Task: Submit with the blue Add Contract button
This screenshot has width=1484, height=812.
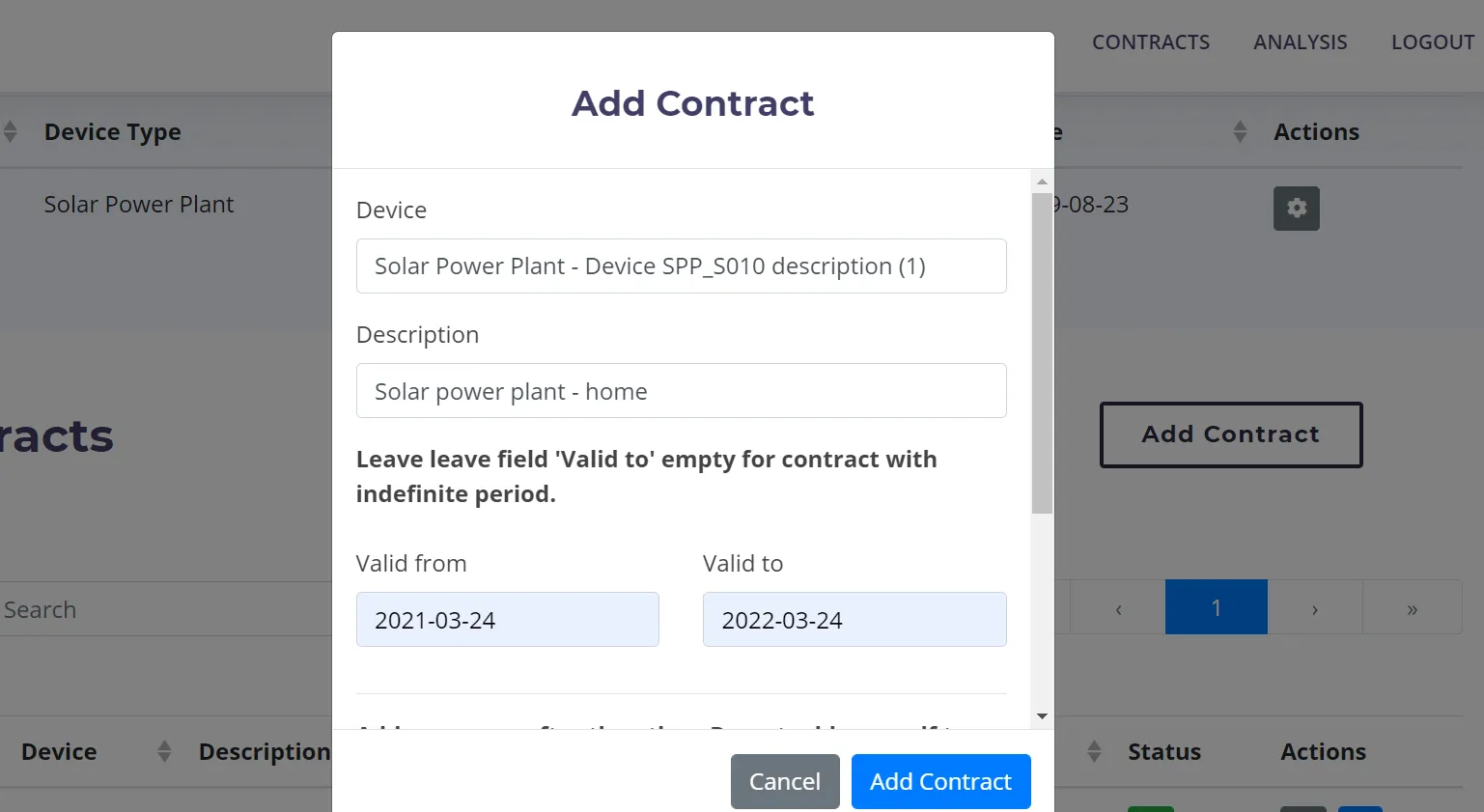Action: coord(940,781)
